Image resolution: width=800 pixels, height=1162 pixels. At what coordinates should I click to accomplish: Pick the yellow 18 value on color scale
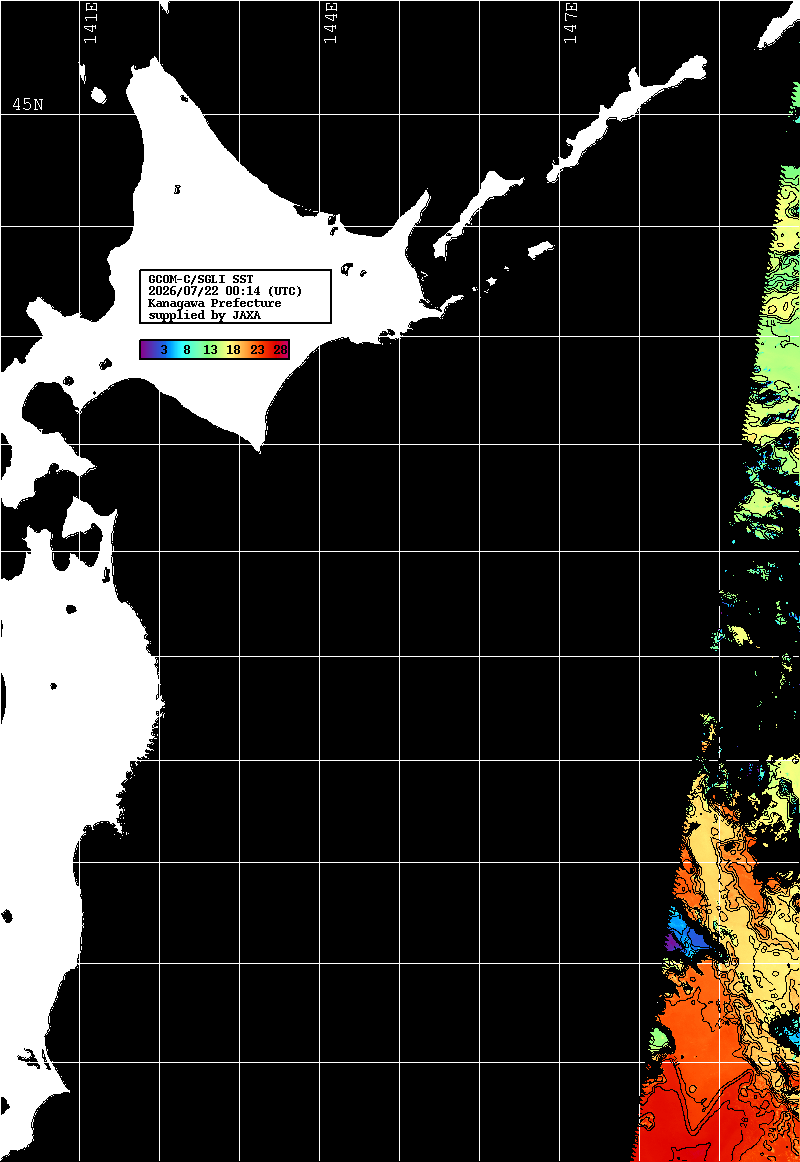click(233, 350)
